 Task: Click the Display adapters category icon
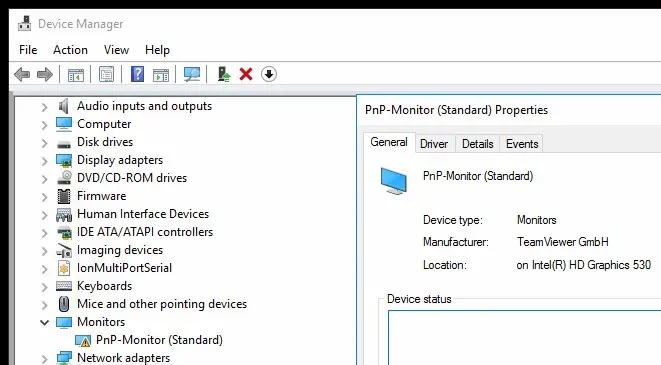(x=64, y=160)
